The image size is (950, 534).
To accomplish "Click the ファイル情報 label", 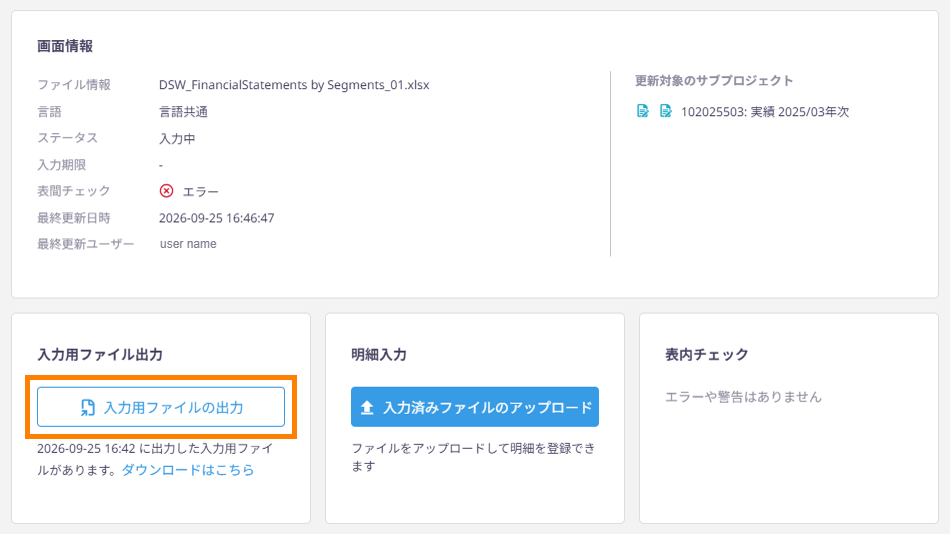I will point(74,85).
